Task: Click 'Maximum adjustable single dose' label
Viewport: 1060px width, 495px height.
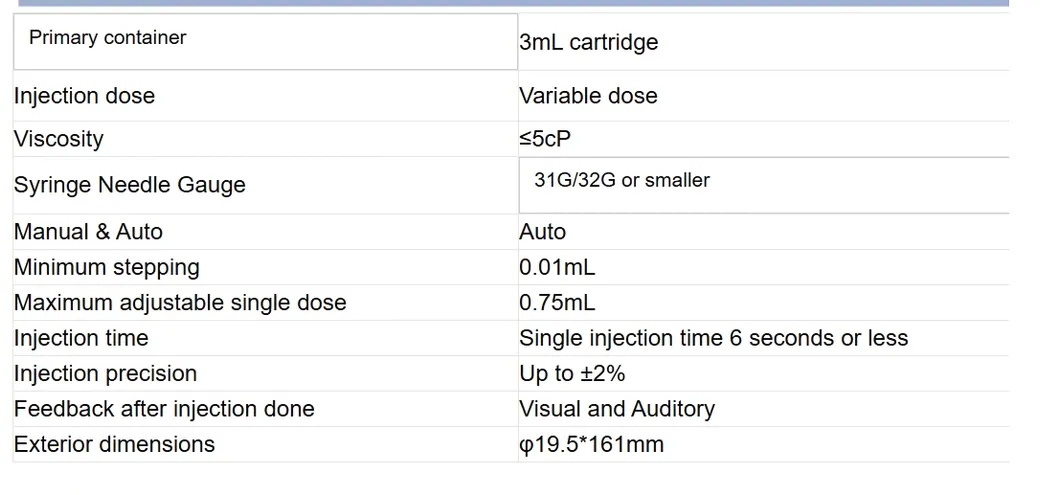Action: [x=180, y=303]
